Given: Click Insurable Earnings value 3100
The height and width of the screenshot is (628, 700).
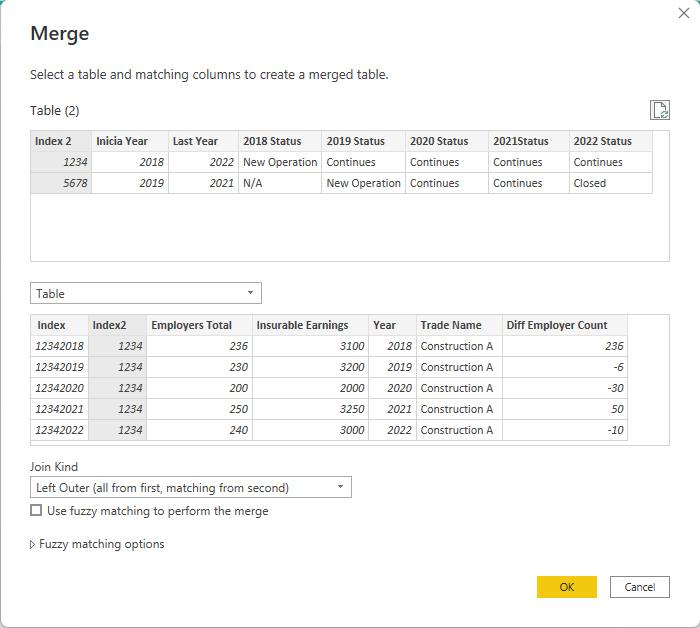Looking at the screenshot, I should pos(310,346).
